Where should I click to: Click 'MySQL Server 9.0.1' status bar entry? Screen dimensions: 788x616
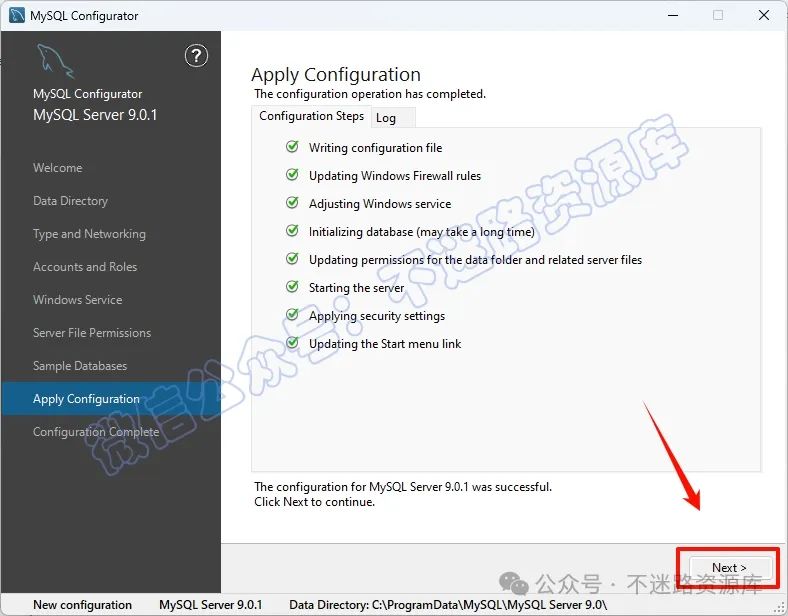[211, 604]
